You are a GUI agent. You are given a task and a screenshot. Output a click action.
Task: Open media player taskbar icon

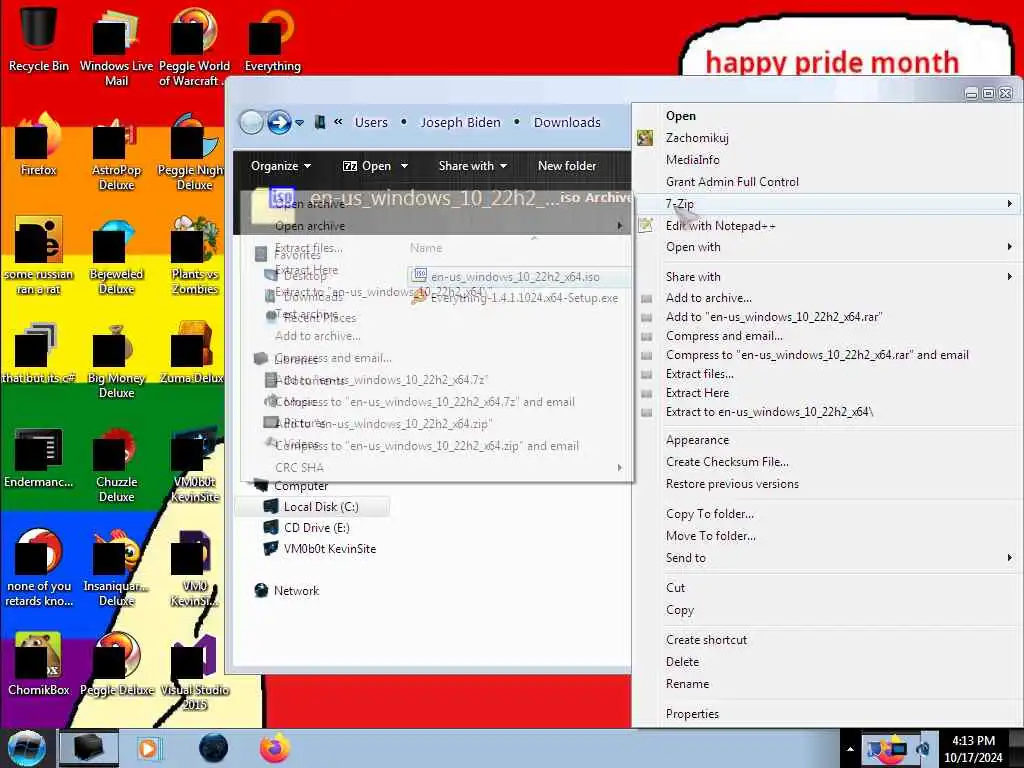149,748
